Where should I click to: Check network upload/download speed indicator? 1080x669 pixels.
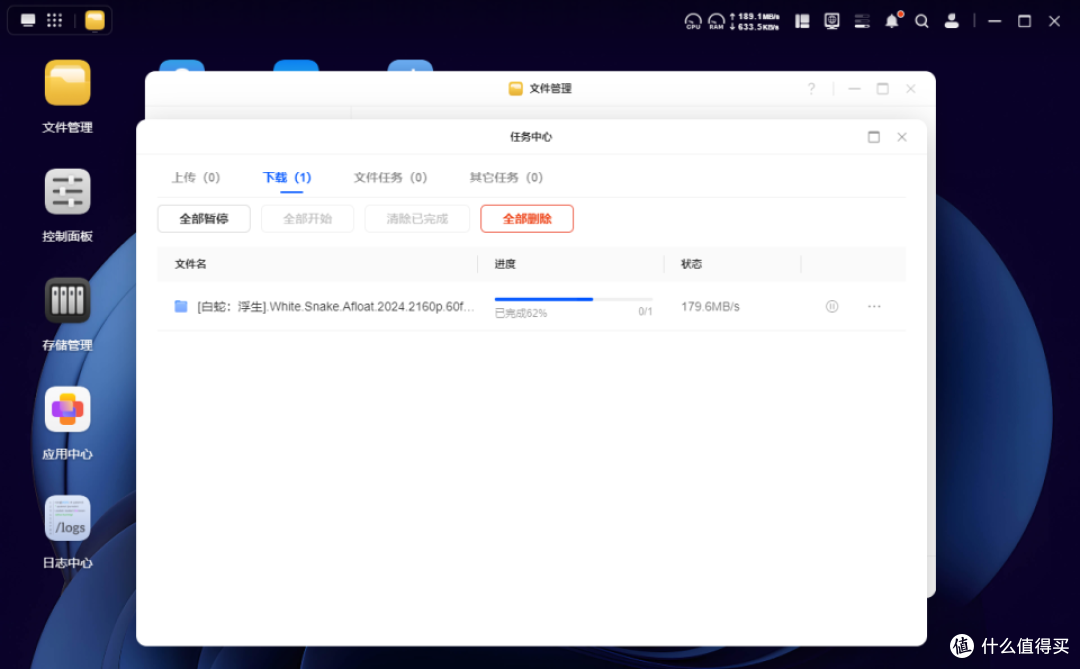(755, 21)
